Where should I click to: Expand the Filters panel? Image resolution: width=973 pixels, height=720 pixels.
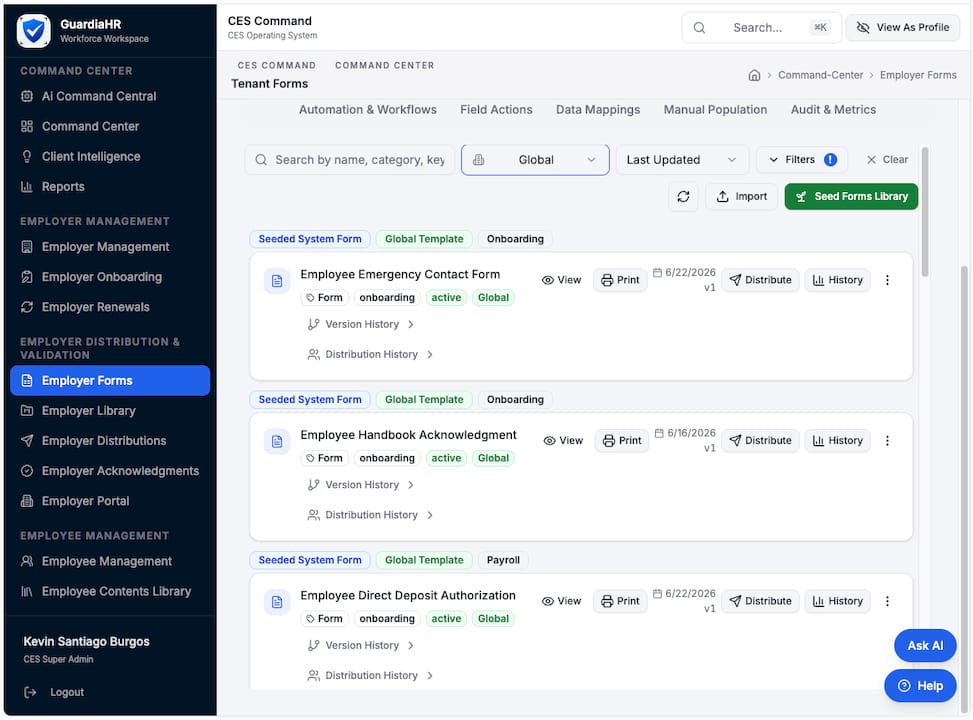coord(802,160)
